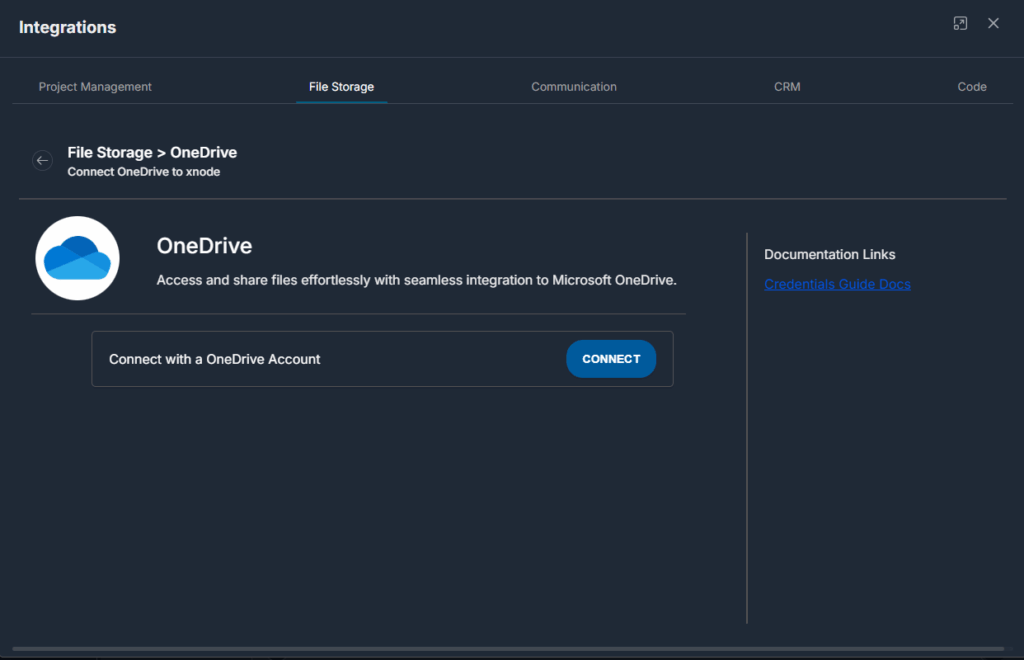
Task: Click the 'Integrations' dialog title
Action: pos(67,27)
